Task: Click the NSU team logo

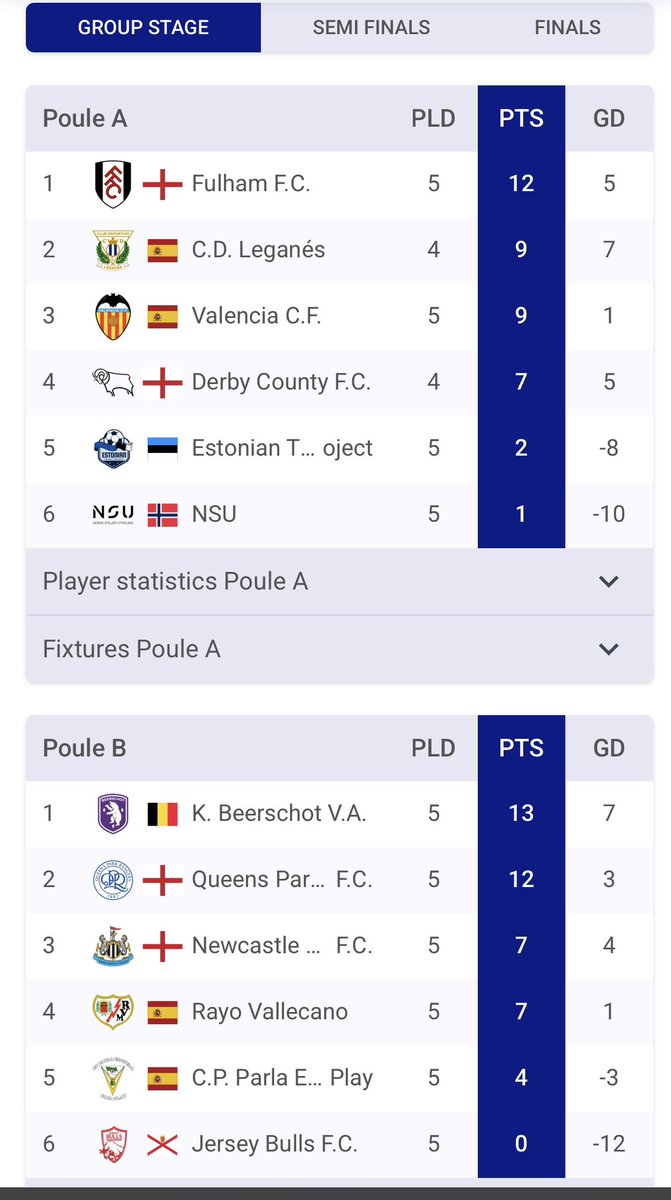Action: pyautogui.click(x=113, y=514)
